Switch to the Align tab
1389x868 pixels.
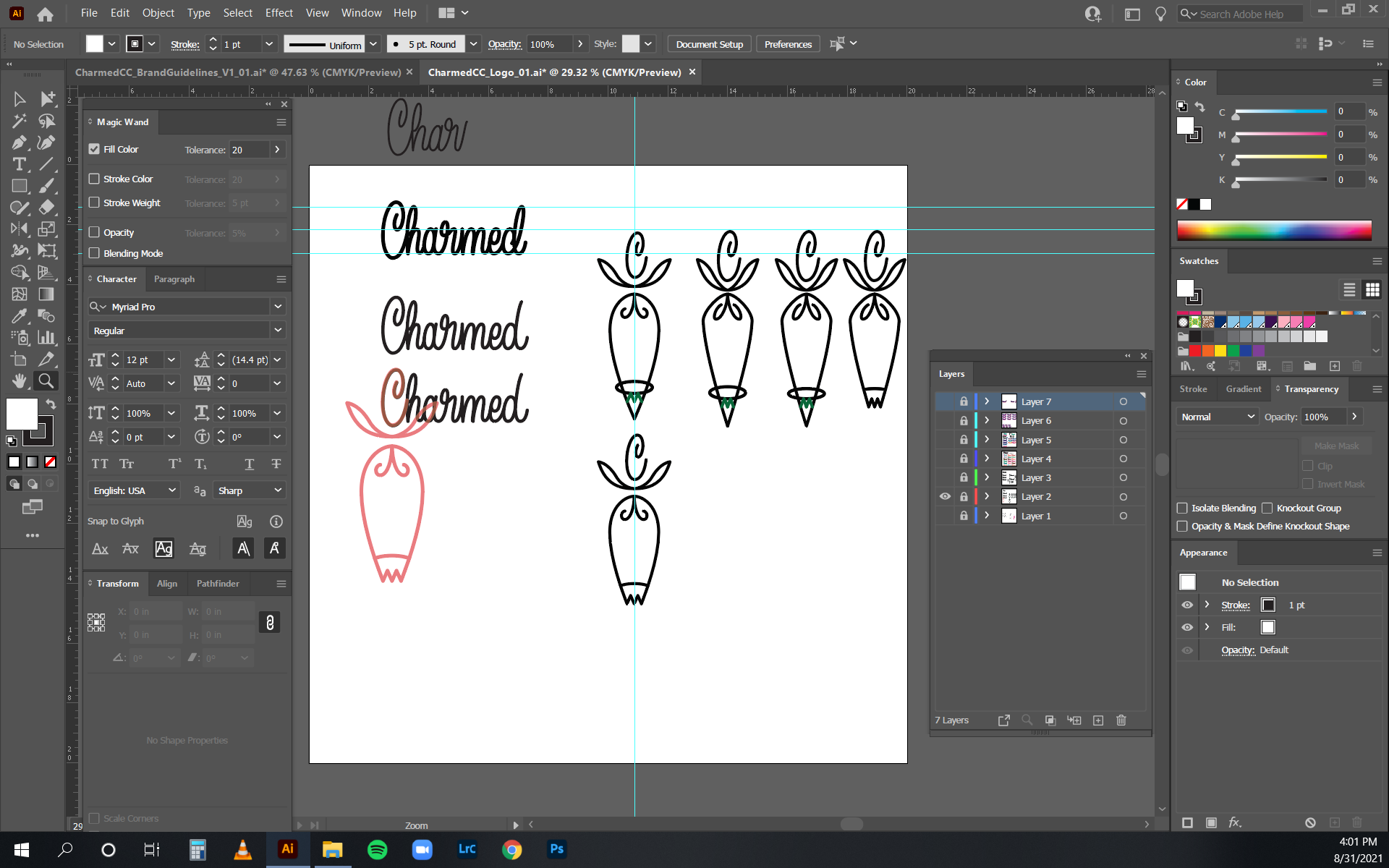click(167, 584)
